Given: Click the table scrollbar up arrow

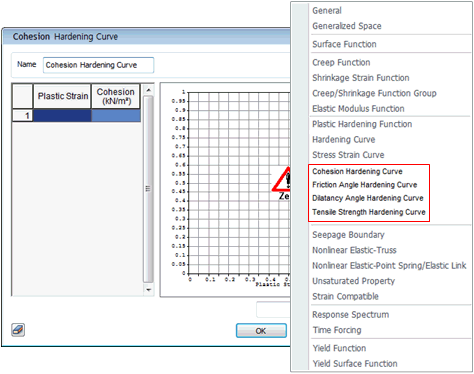Looking at the screenshot, I should [x=149, y=90].
